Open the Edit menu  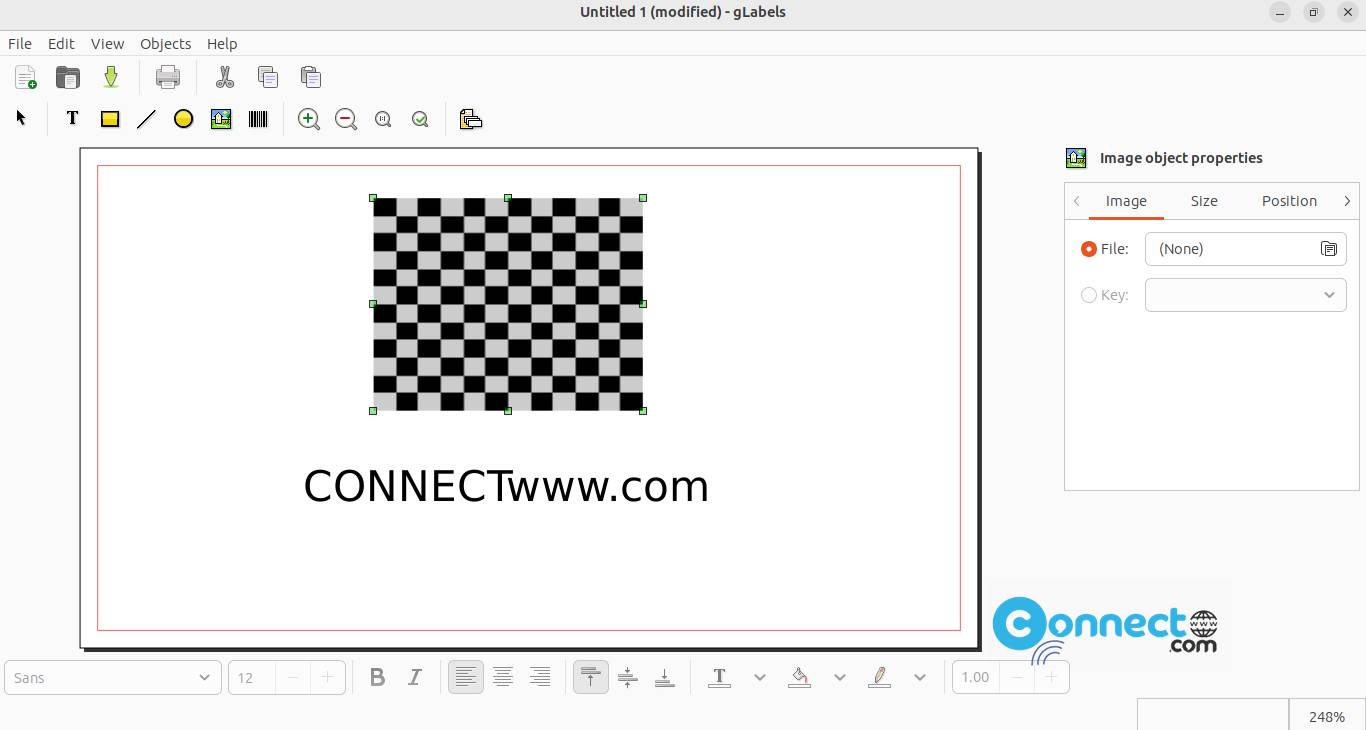[61, 44]
